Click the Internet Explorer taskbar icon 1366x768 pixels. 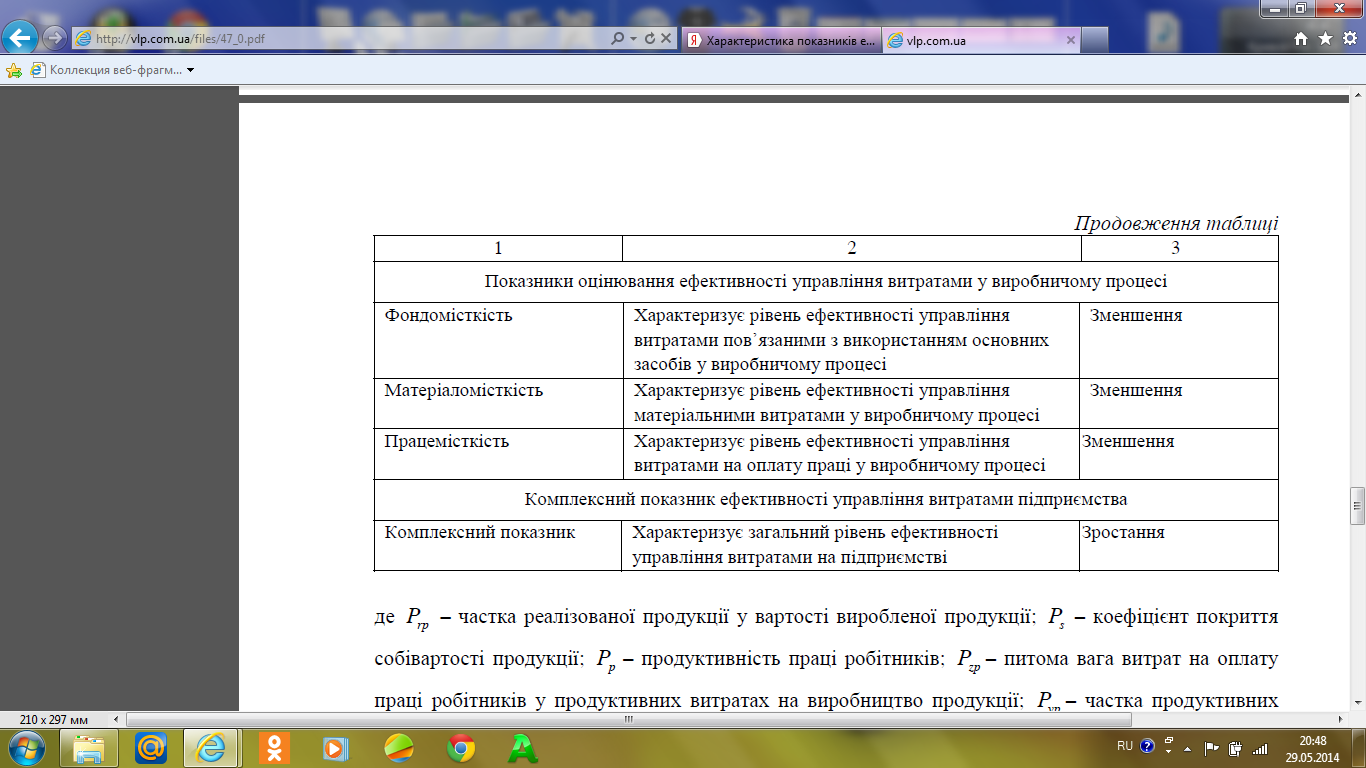tap(212, 747)
